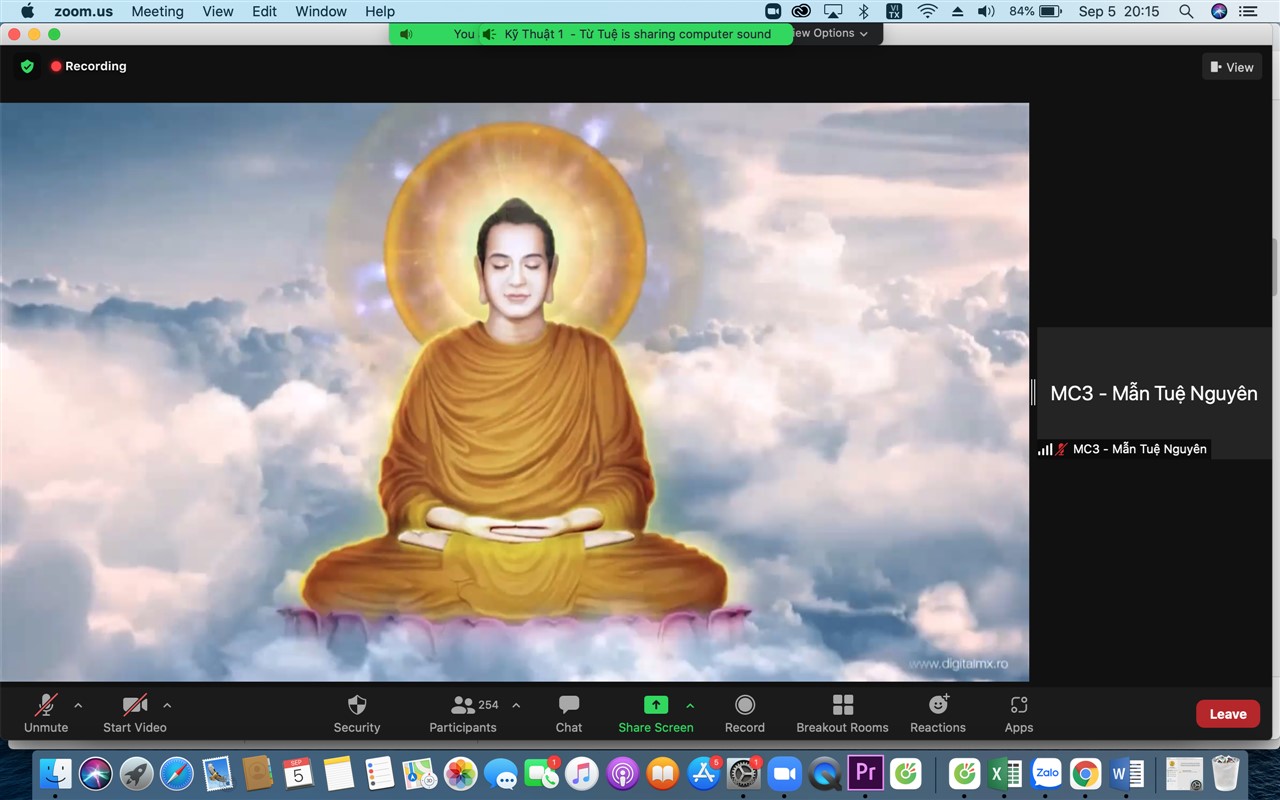Open Adobe Premiere Pro from the Dock
This screenshot has height=800, width=1280.
[865, 773]
